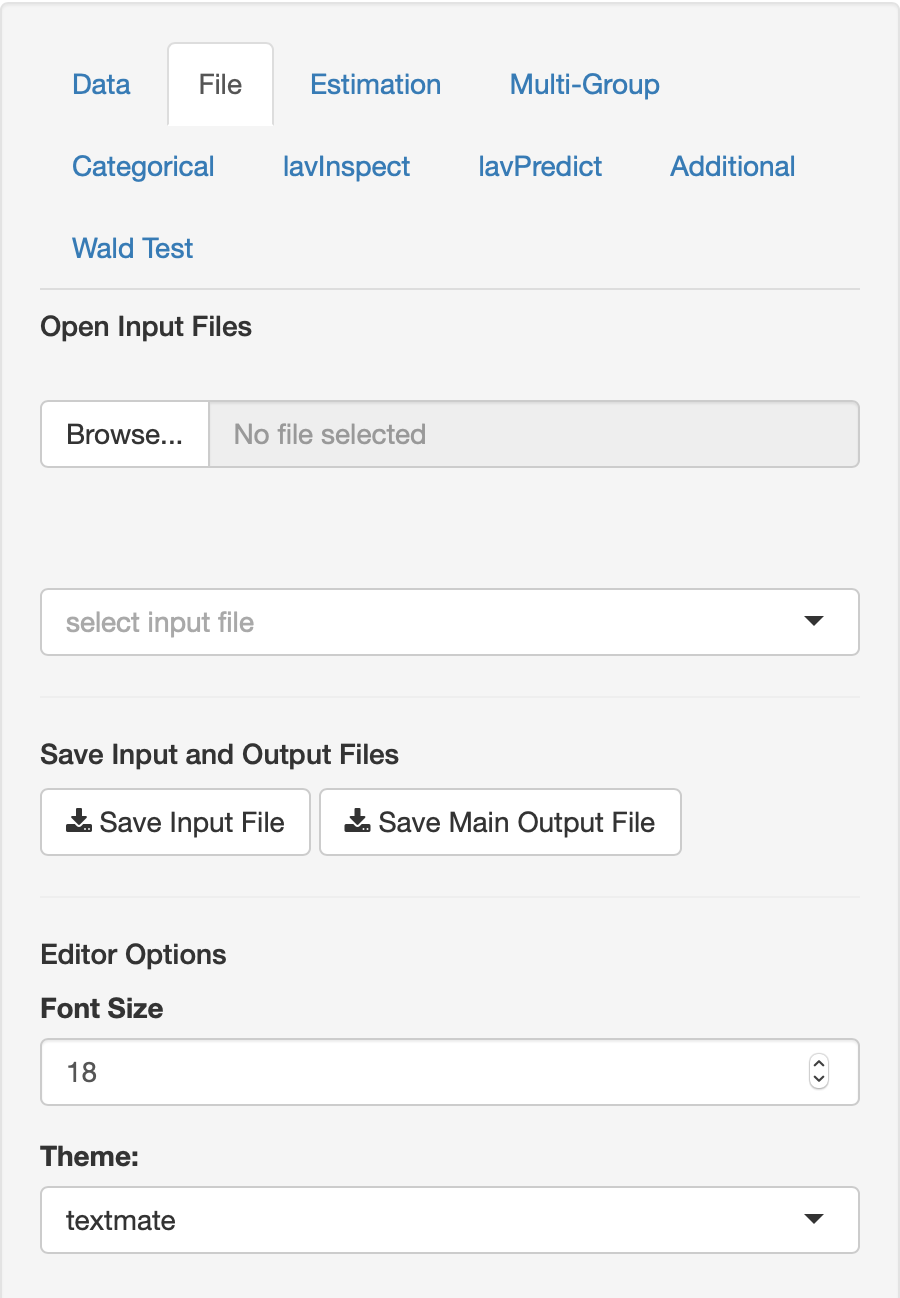Switch to the lavPredict tab
Screen dimensions: 900x1298
click(x=540, y=166)
